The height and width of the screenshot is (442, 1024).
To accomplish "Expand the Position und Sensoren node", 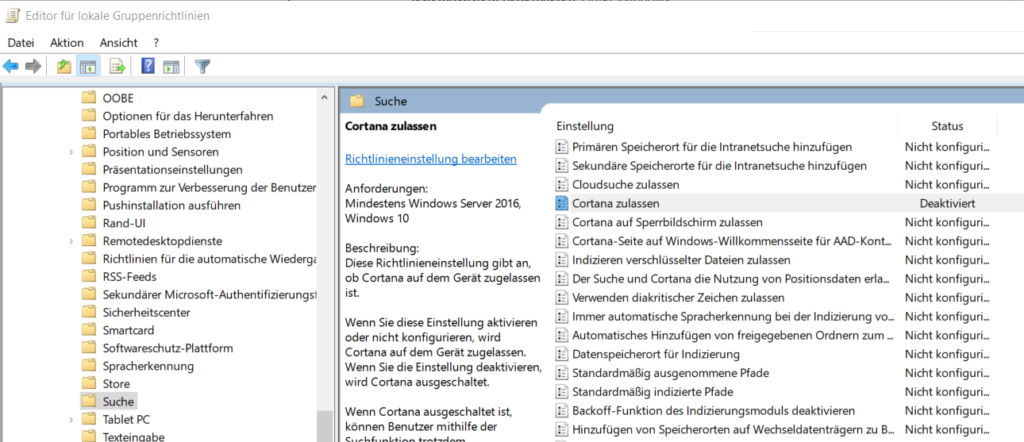I will tap(71, 151).
